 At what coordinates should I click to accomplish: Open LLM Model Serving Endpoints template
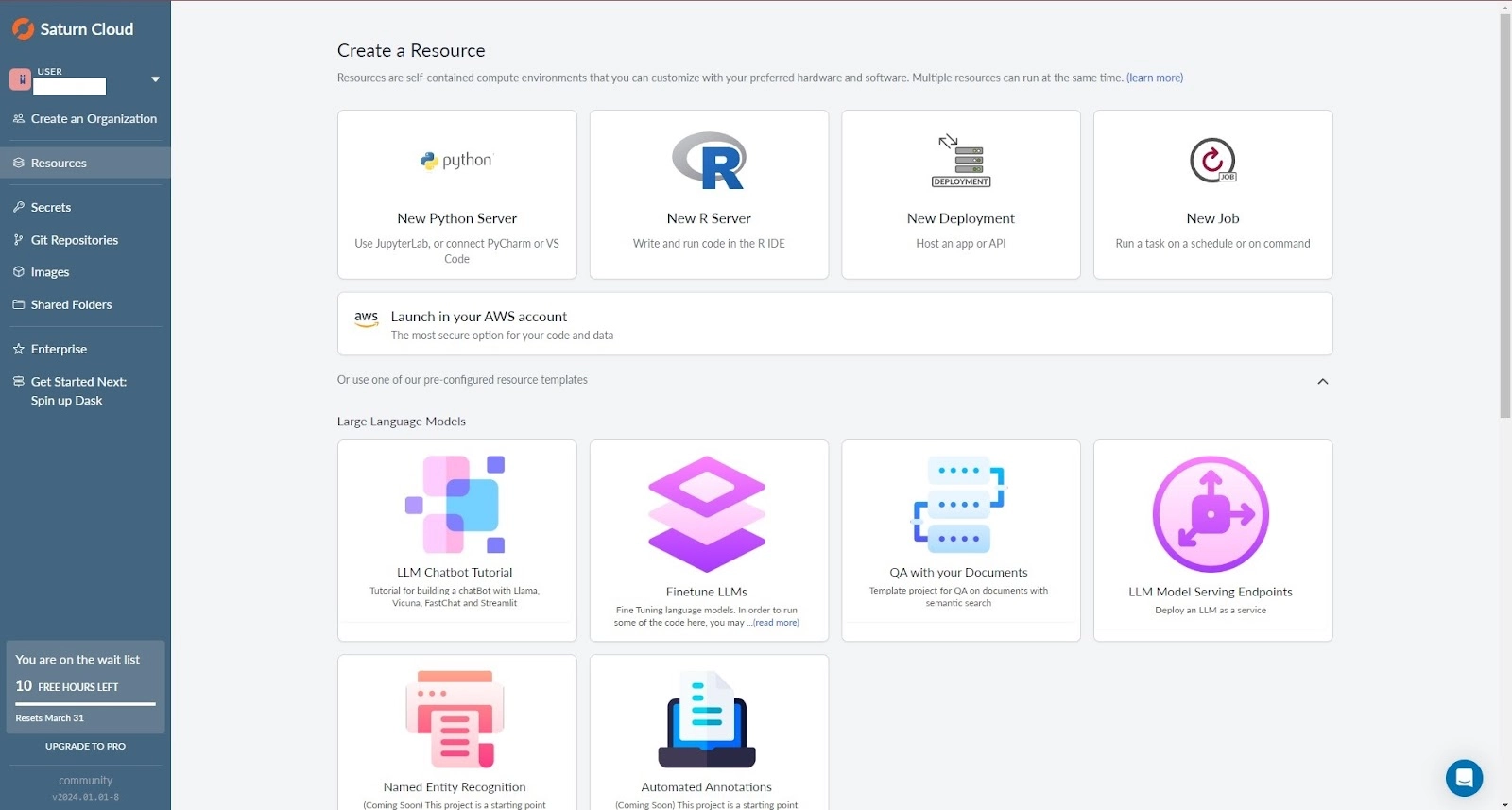tap(1213, 541)
